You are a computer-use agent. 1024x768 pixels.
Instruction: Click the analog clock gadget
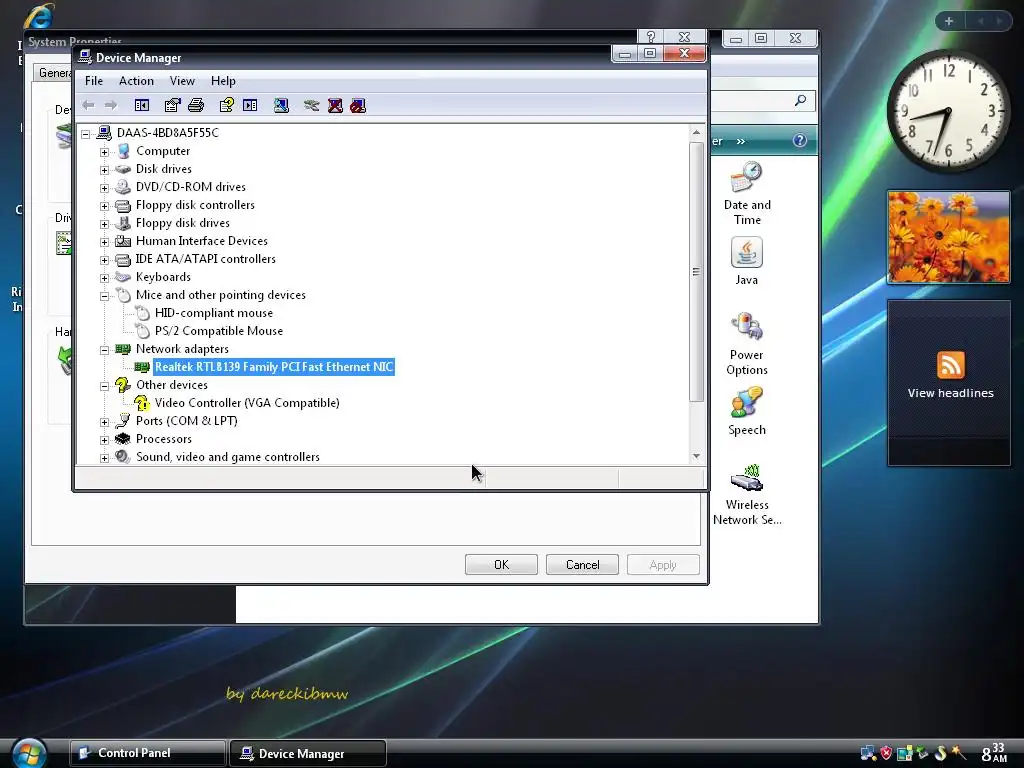tap(948, 111)
